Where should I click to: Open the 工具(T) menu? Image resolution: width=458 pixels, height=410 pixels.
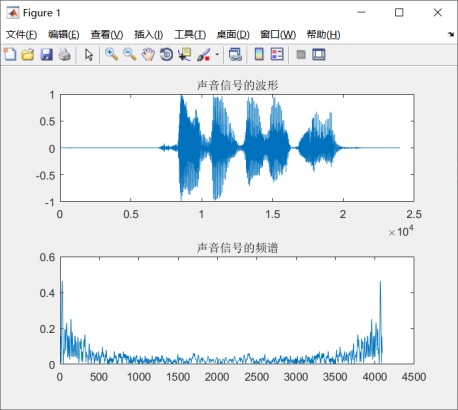(x=190, y=34)
